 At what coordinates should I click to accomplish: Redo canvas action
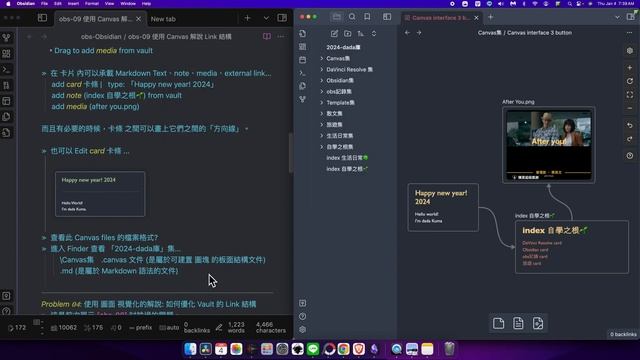(630, 139)
